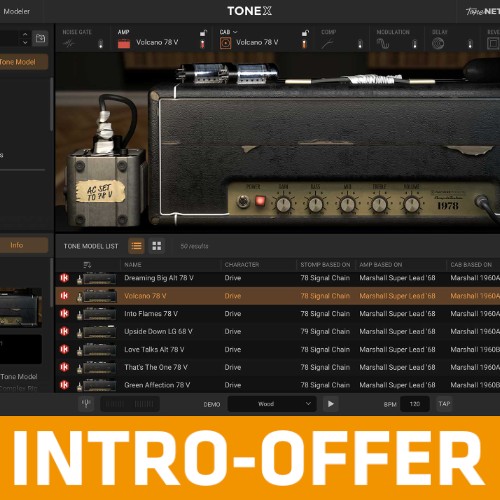Screen dimensions: 500x500
Task: Toggle the COMP on/off switch
Action: click(x=360, y=44)
